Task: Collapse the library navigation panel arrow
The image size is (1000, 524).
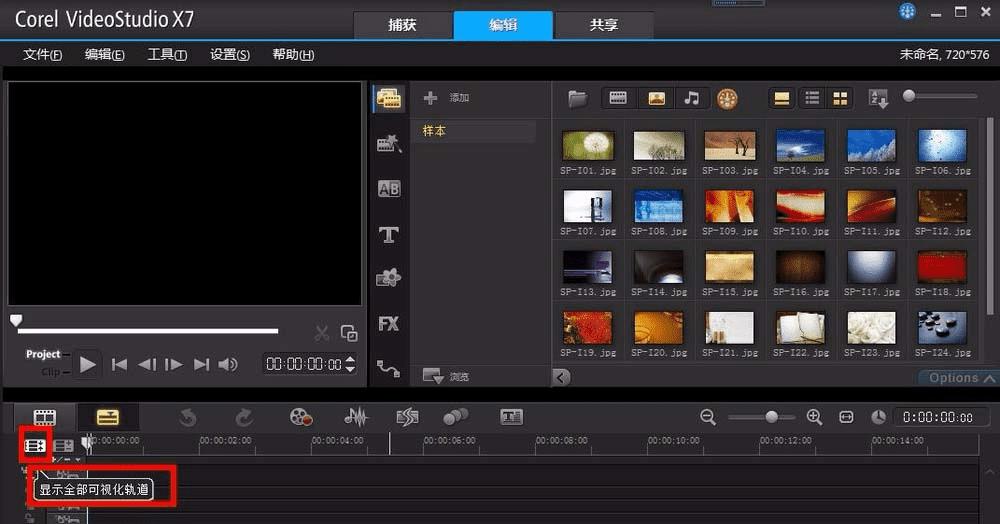Action: coord(561,377)
